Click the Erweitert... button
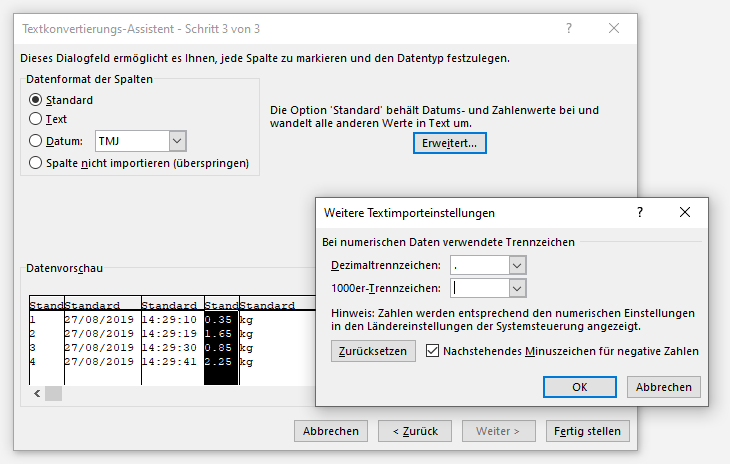Screen dimensions: 730x464 (x=449, y=143)
